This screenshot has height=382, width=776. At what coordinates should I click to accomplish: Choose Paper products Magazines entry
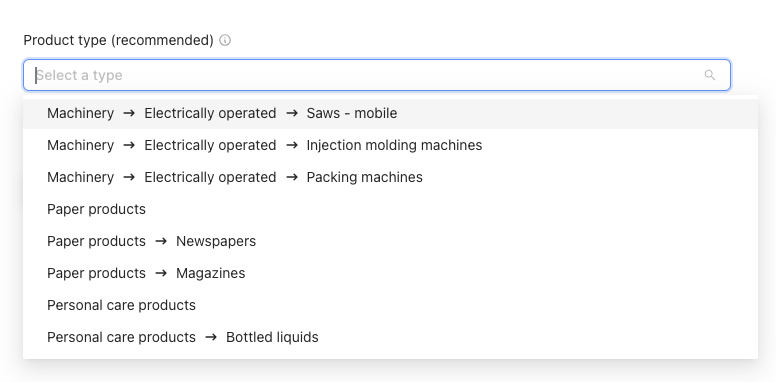click(x=390, y=273)
